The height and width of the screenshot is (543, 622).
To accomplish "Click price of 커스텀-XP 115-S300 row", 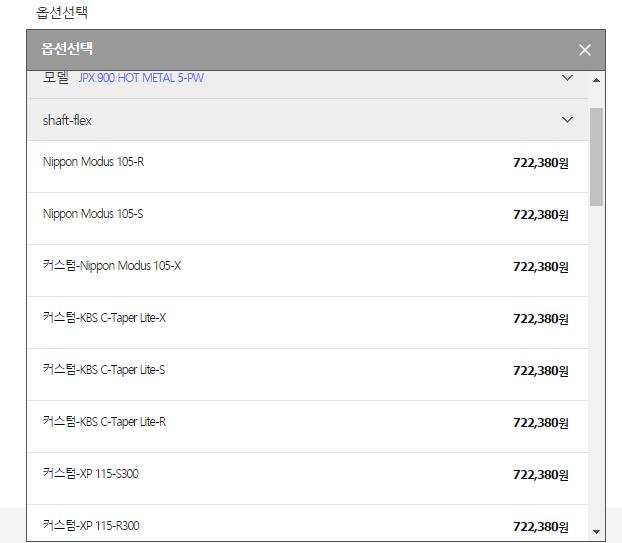I will click(x=540, y=475).
